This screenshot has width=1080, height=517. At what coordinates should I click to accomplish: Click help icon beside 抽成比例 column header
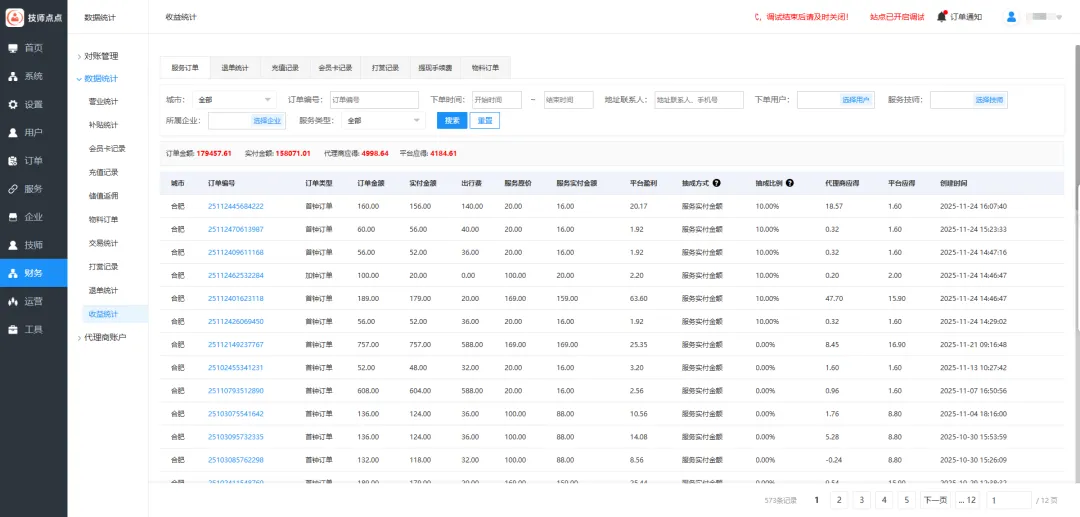(x=790, y=184)
